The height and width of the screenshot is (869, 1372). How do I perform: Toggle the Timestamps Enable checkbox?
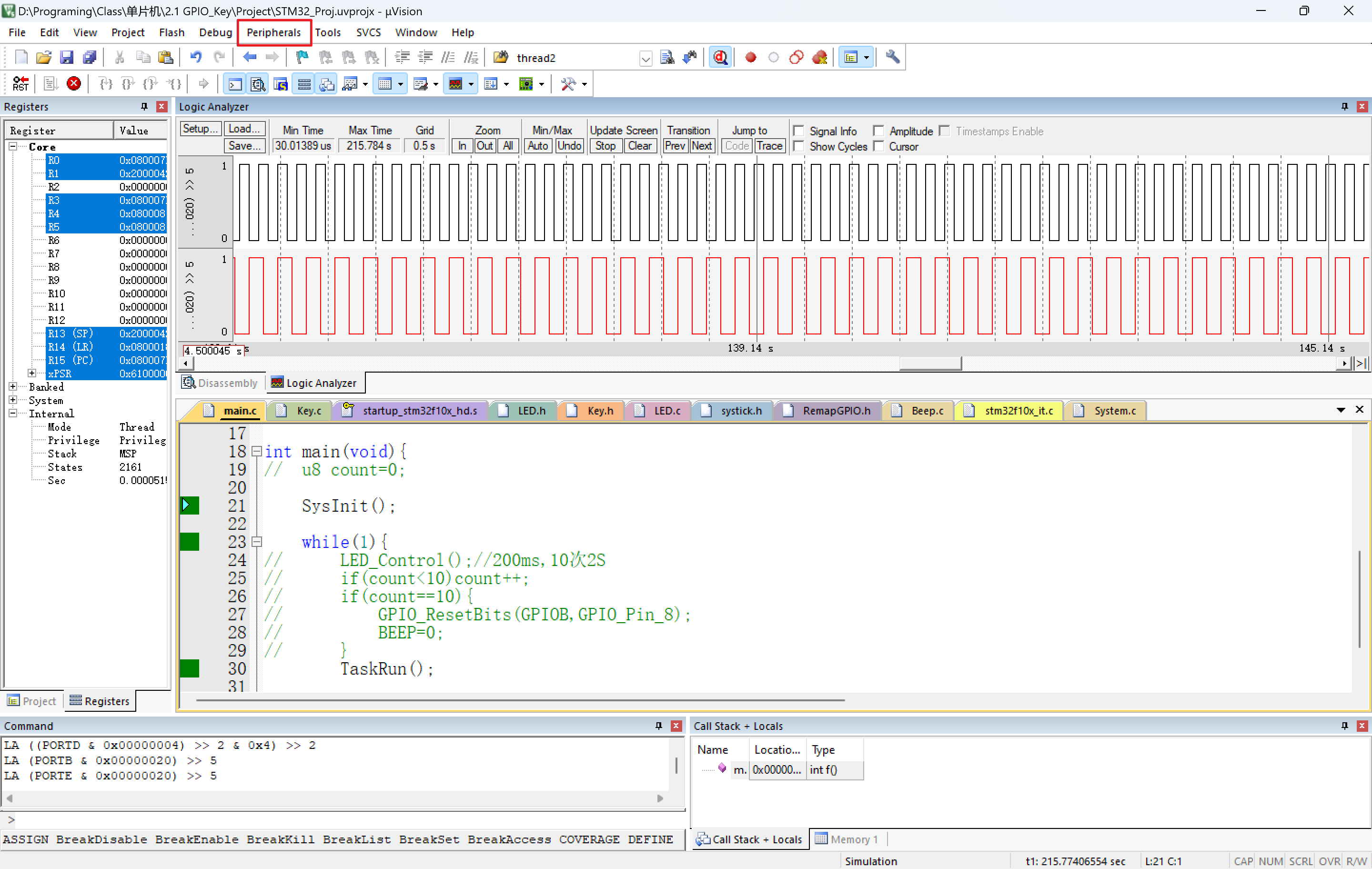point(944,131)
